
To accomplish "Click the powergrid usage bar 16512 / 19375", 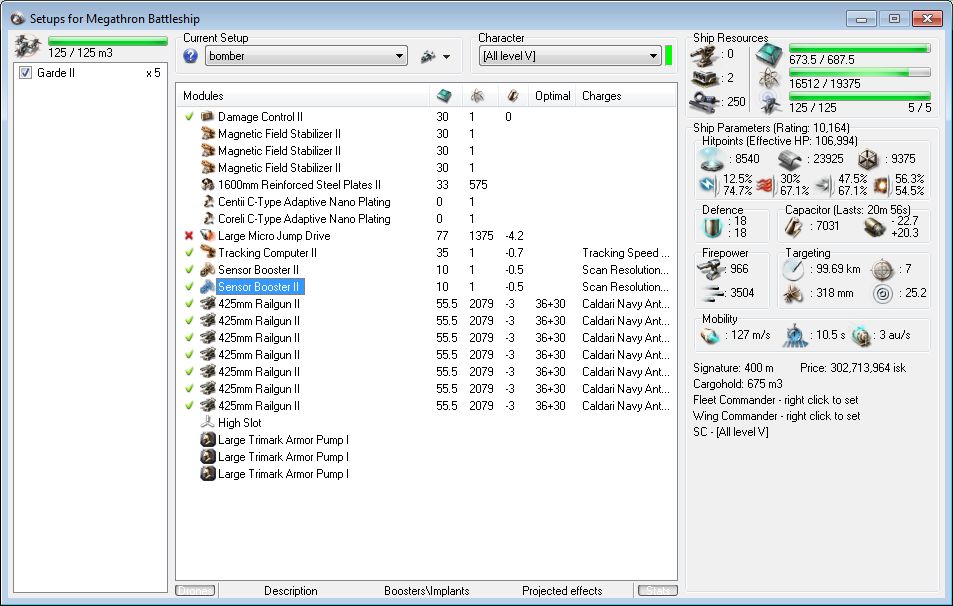I will [859, 72].
